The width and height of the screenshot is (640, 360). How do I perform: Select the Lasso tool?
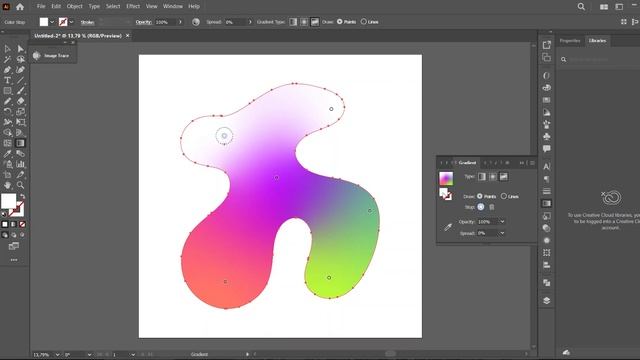pos(20,60)
